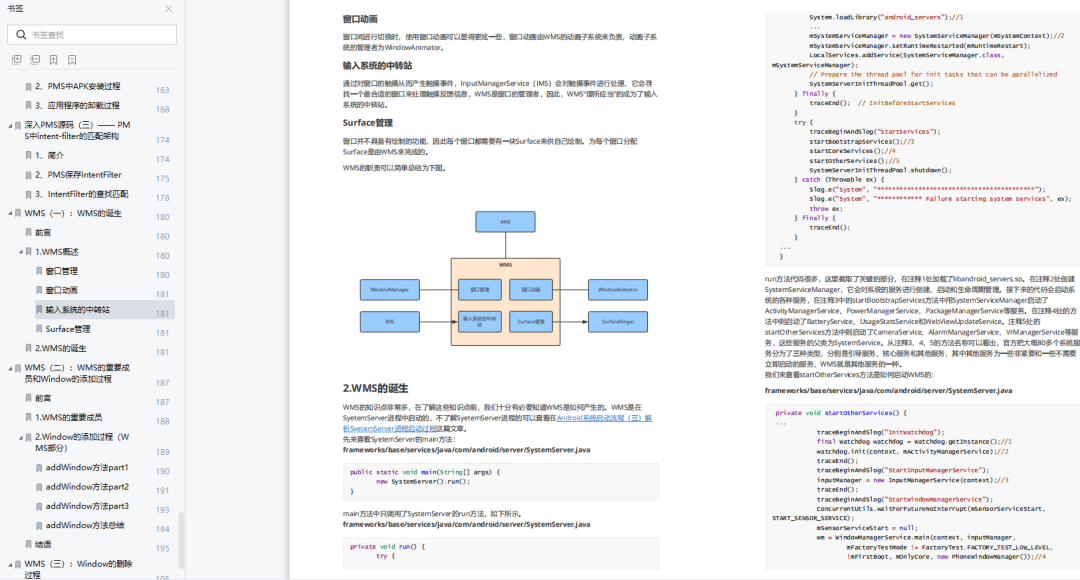Collapse the WMS（二） bookmark group

tap(10, 368)
